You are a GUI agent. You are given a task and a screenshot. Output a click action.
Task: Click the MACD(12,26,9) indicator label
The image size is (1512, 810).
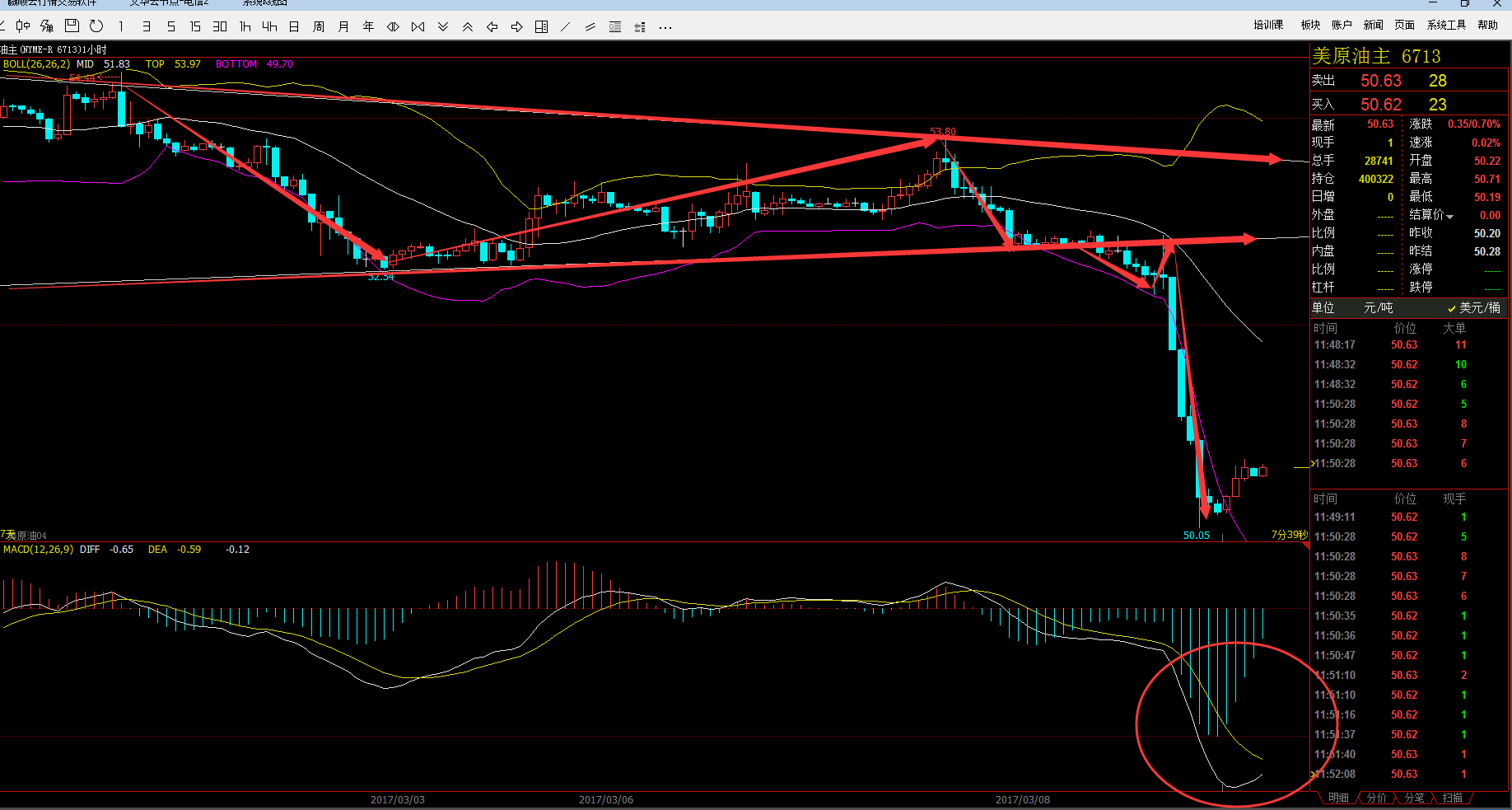click(38, 549)
